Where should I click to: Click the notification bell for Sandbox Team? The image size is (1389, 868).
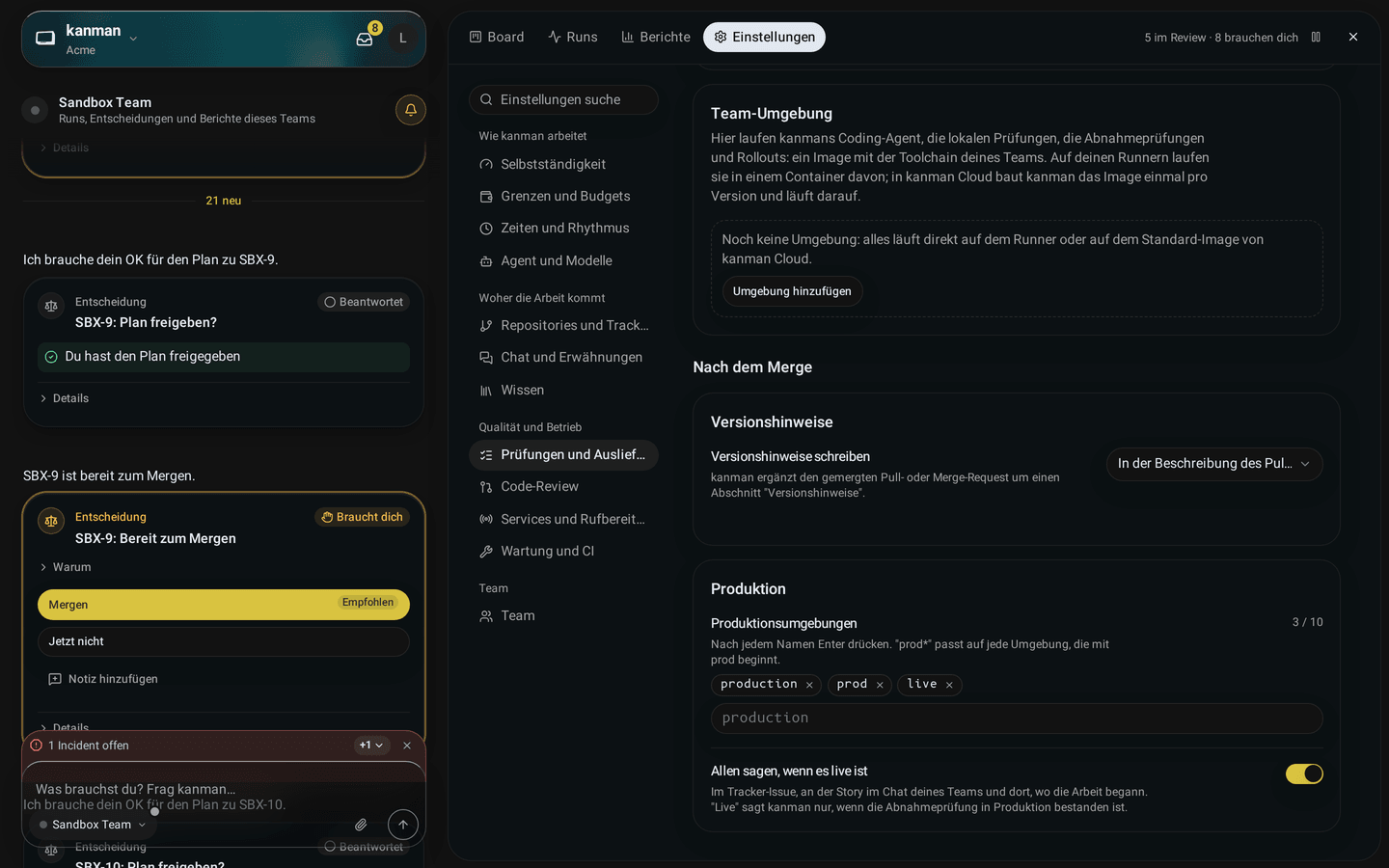coord(411,110)
